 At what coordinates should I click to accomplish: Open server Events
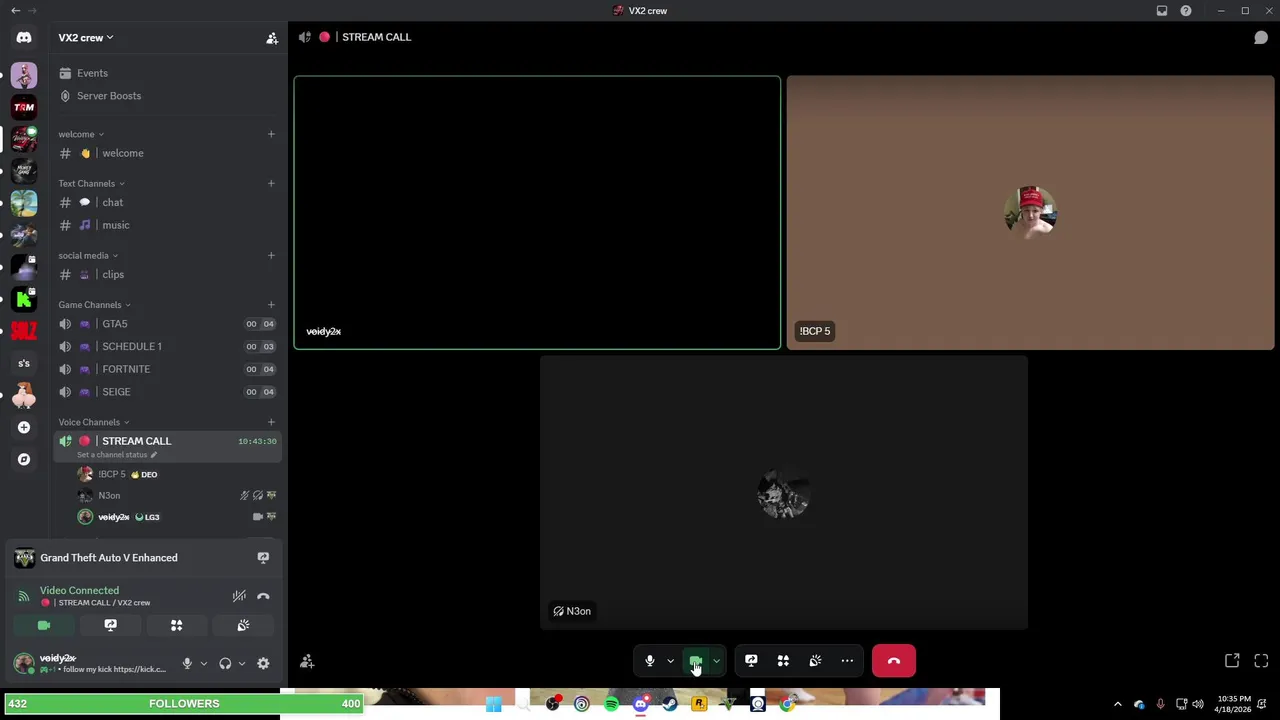(167, 73)
